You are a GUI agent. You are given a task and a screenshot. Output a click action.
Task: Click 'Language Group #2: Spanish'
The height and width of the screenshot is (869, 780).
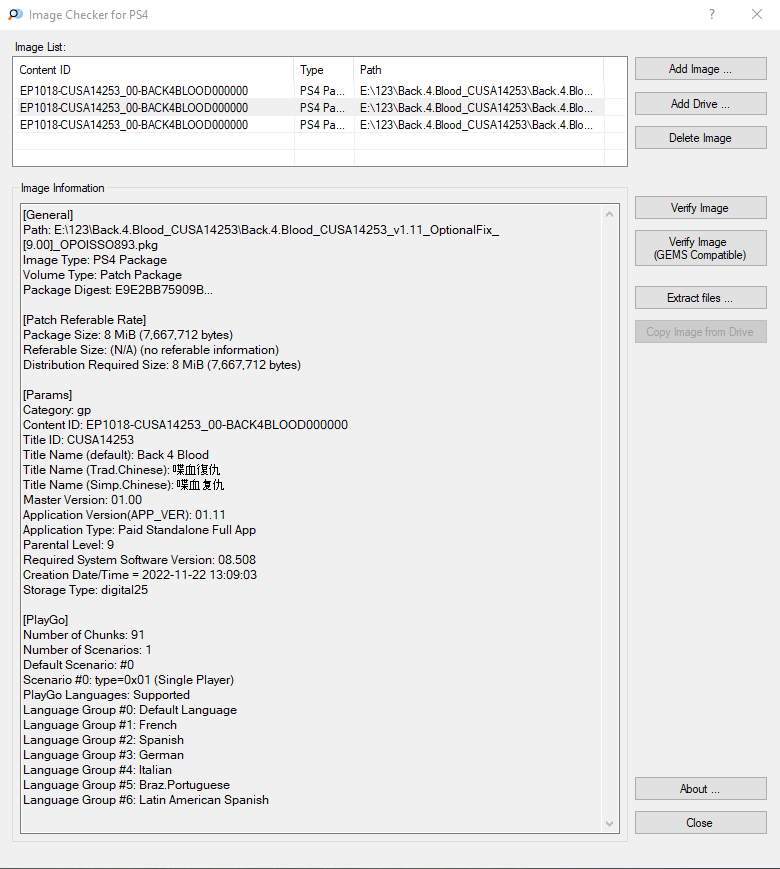point(104,739)
